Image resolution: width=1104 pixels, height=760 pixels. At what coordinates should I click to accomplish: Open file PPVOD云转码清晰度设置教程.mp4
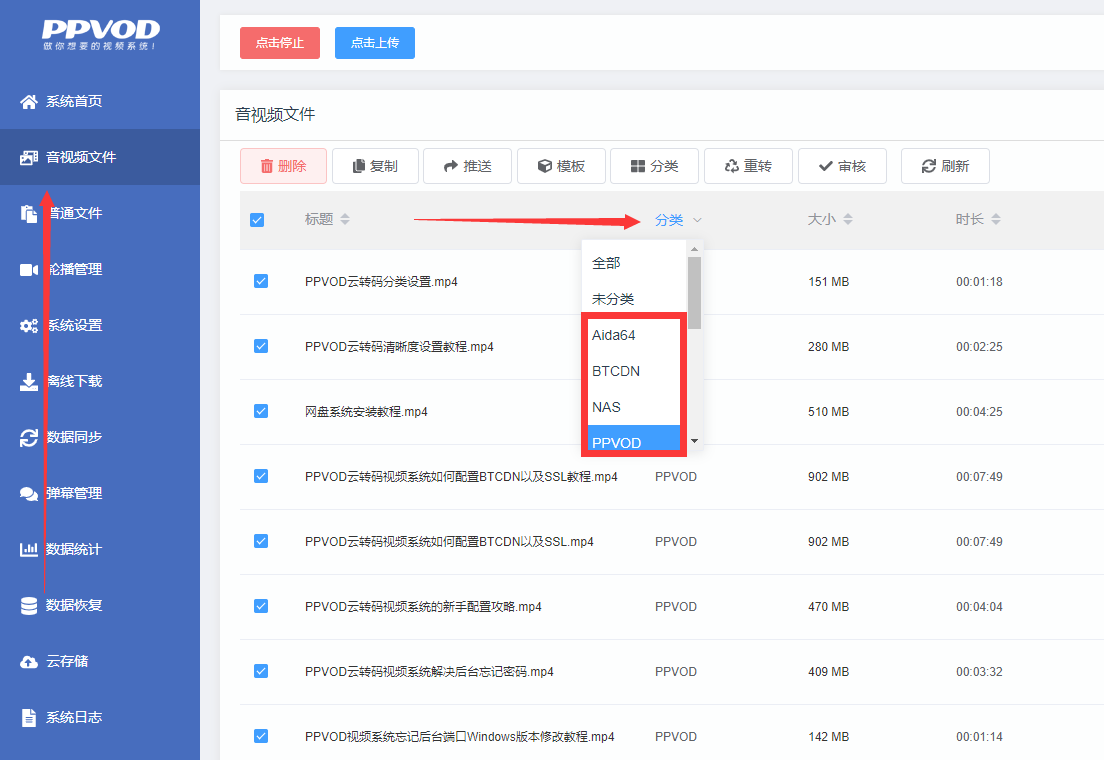[399, 347]
